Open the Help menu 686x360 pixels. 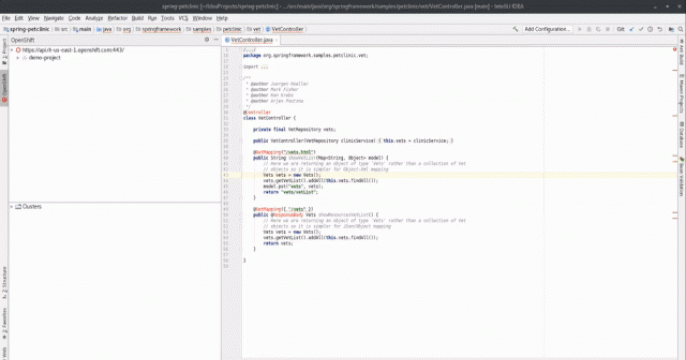[222, 18]
